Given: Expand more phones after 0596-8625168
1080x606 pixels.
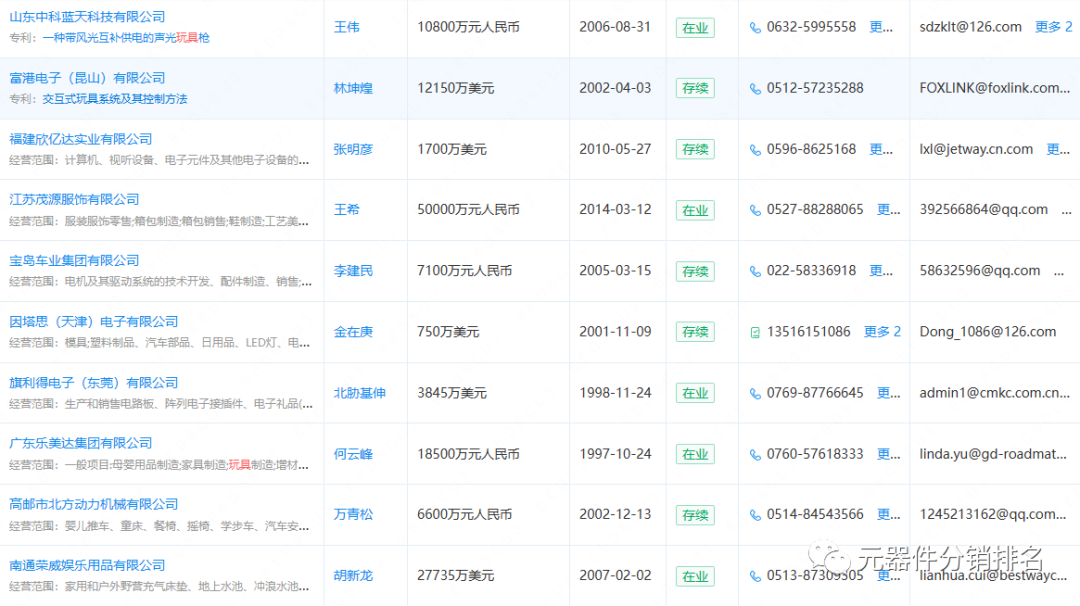Looking at the screenshot, I should pos(881,149).
